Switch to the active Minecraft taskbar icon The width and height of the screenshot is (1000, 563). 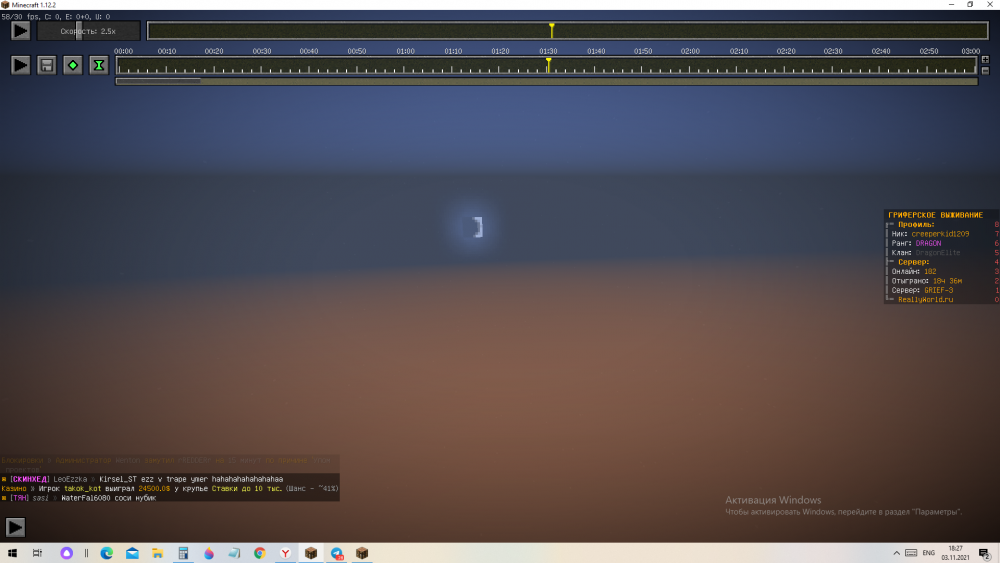pos(311,553)
